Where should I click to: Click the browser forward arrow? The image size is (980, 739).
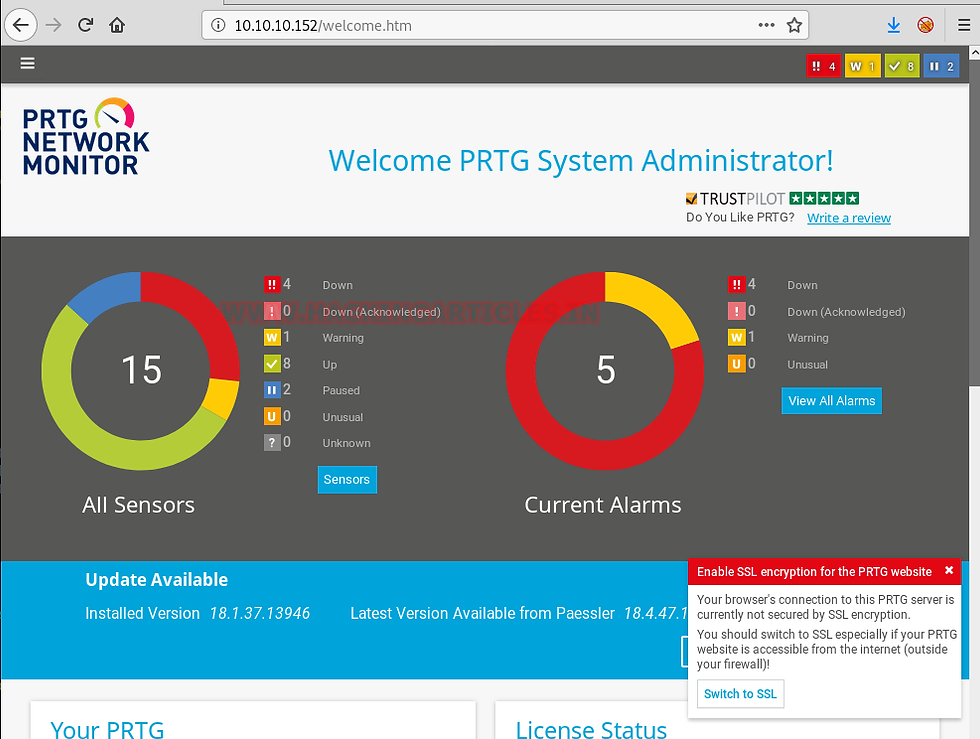[54, 25]
